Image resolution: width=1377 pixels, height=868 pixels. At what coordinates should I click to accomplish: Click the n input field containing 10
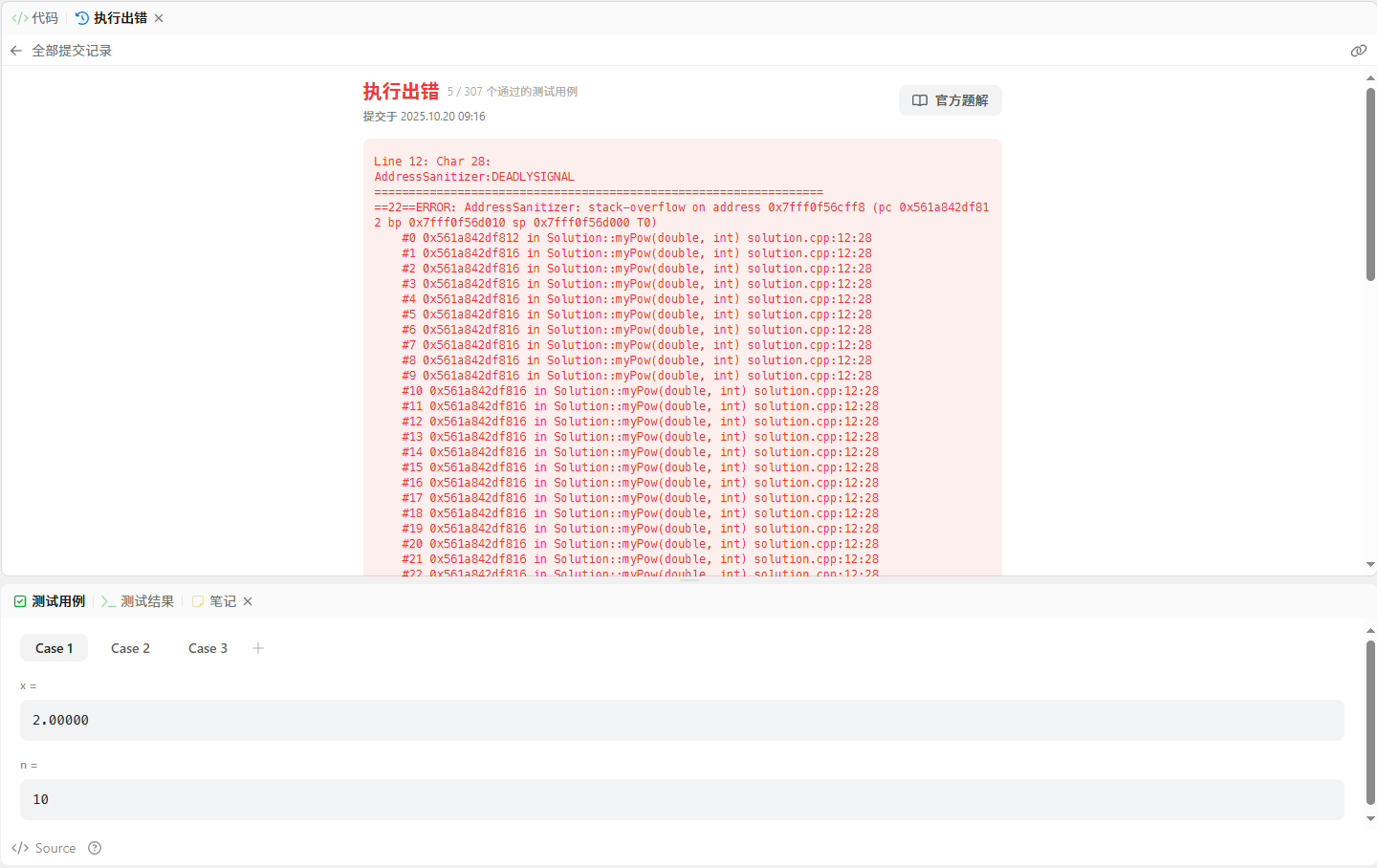pyautogui.click(x=681, y=799)
